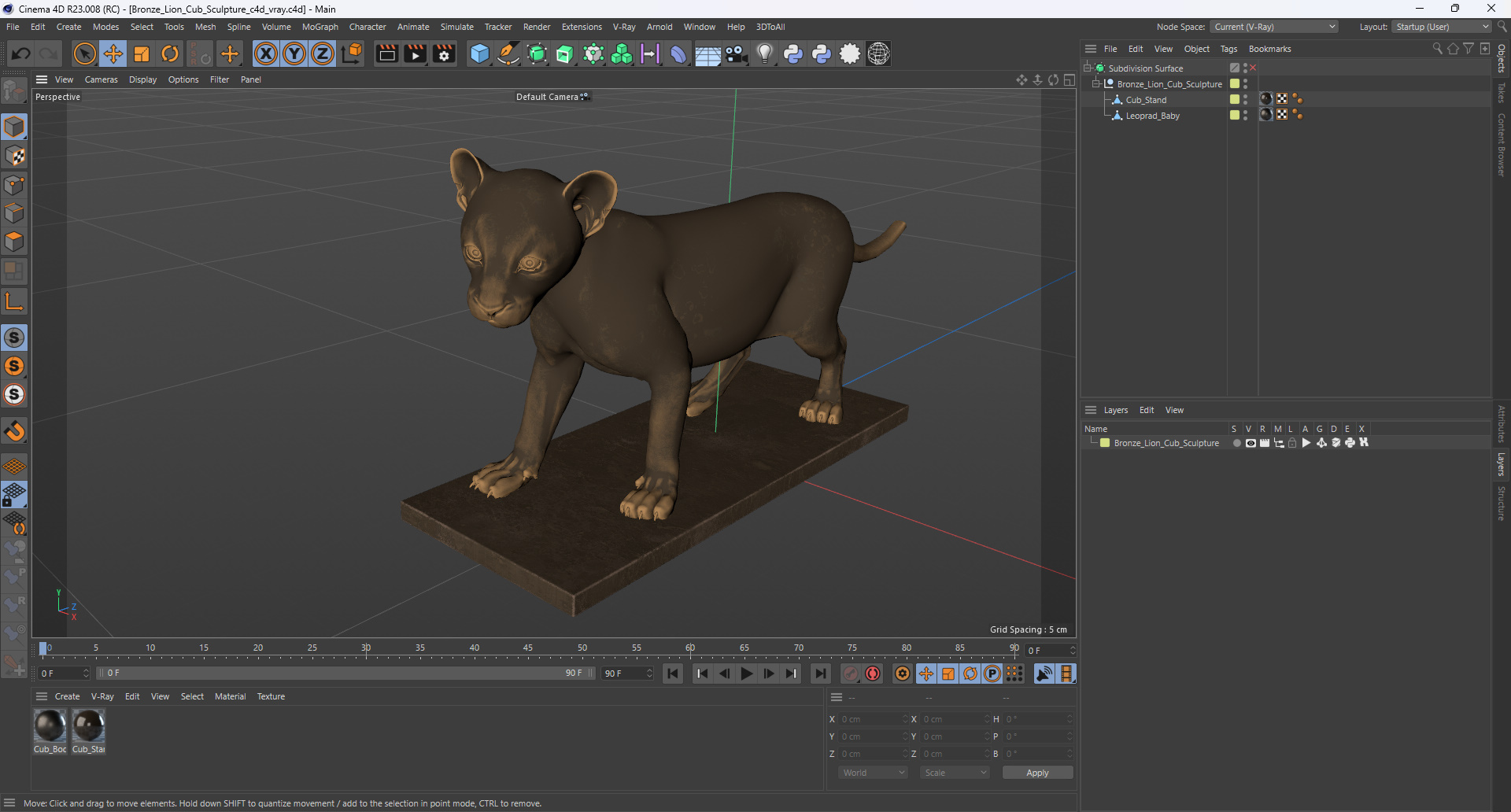The image size is (1511, 812).
Task: Enable Axis mode L icon
Action: [14, 301]
